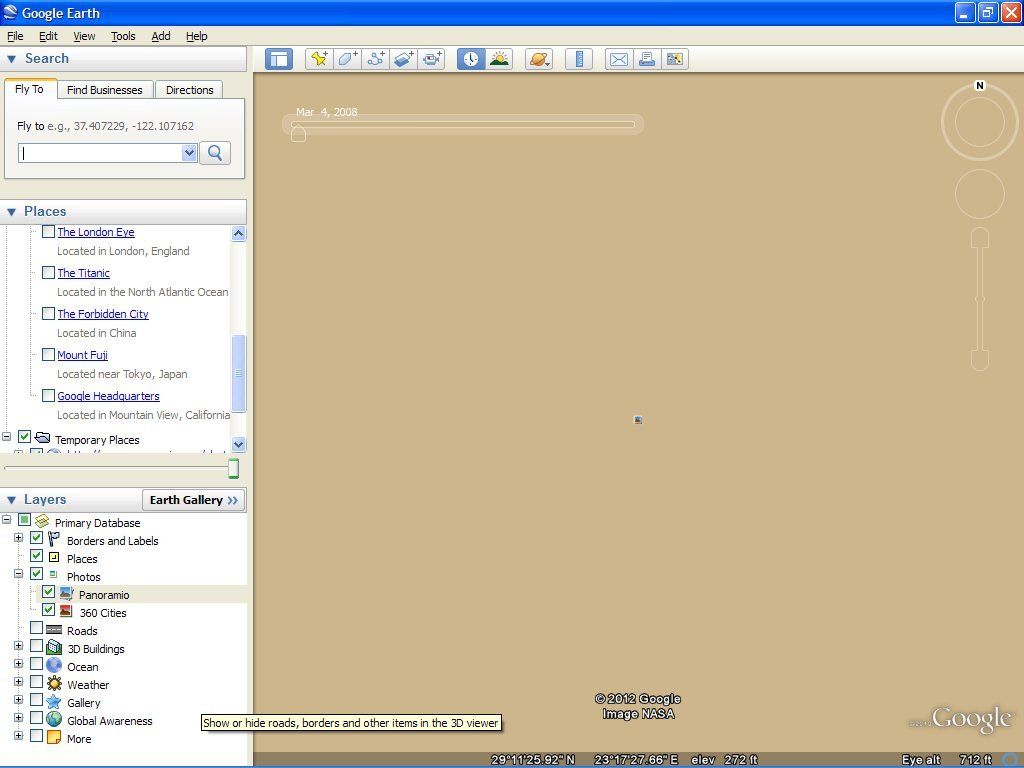Collapse Primary Database tree node

[7, 520]
